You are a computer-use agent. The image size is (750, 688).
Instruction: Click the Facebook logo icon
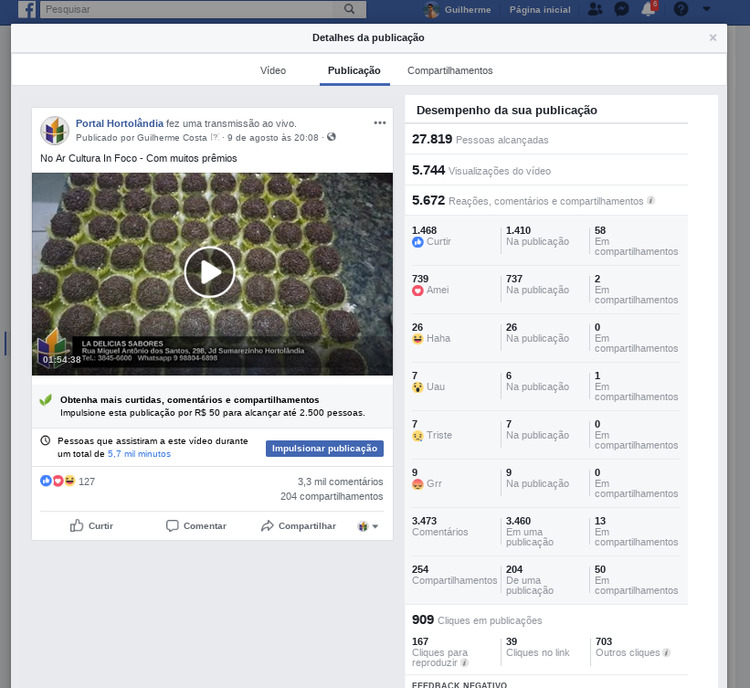point(27,9)
